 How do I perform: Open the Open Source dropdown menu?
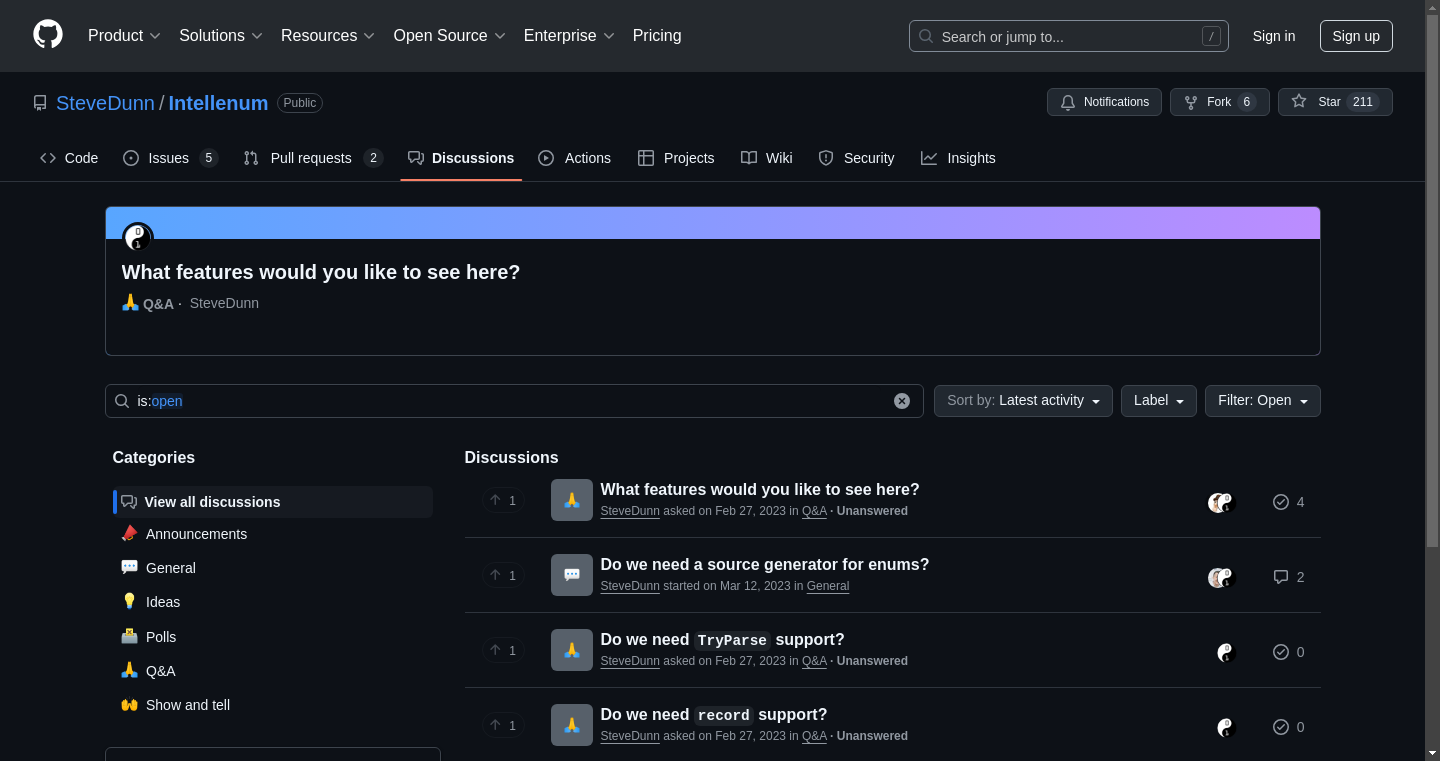(450, 36)
